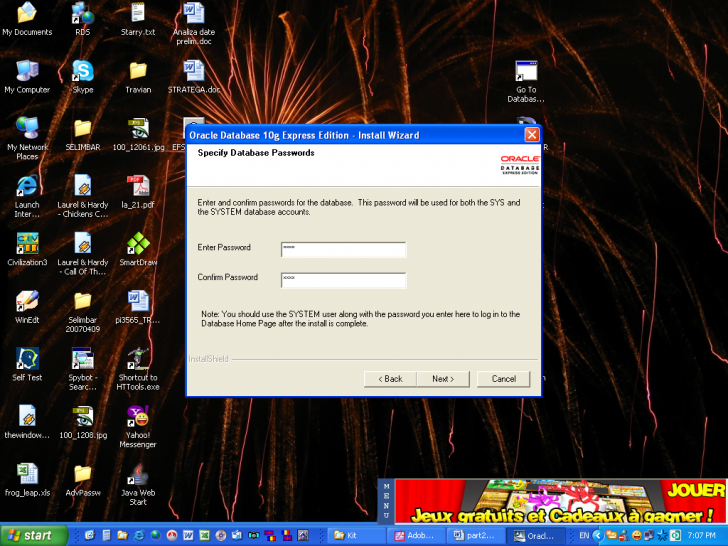
Task: Click Excel icon in Quick Launch
Action: (x=204, y=535)
